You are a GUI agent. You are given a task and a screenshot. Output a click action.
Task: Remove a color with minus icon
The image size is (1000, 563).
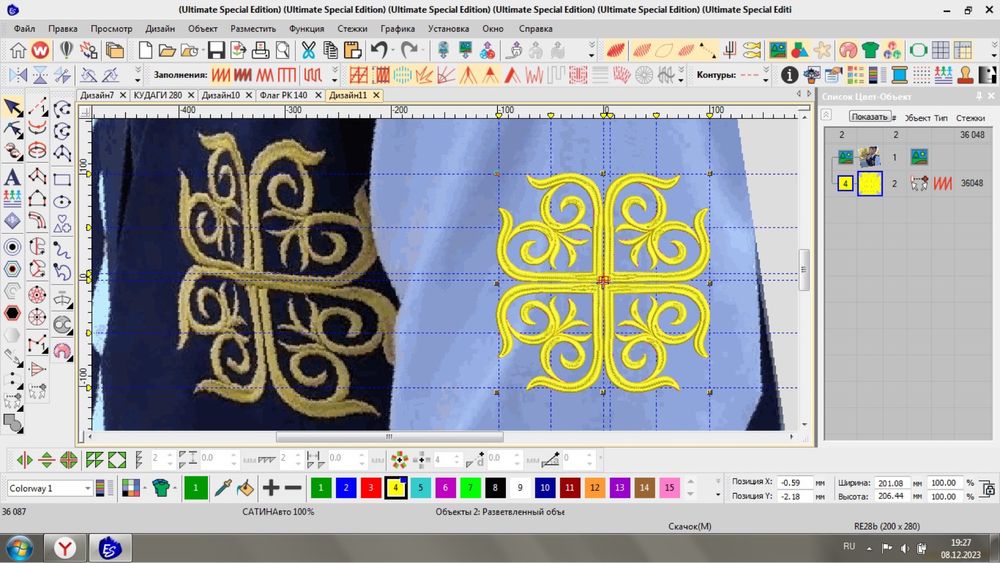293,488
